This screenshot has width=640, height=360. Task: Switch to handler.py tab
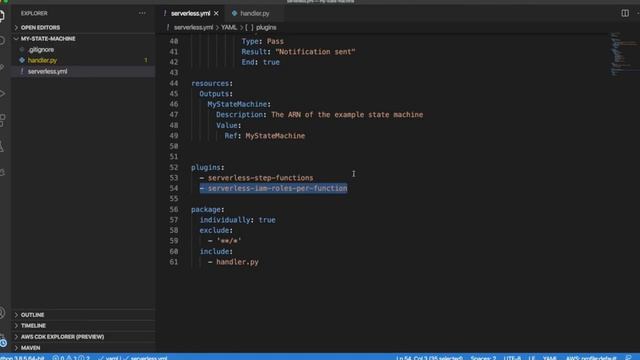click(x=255, y=13)
